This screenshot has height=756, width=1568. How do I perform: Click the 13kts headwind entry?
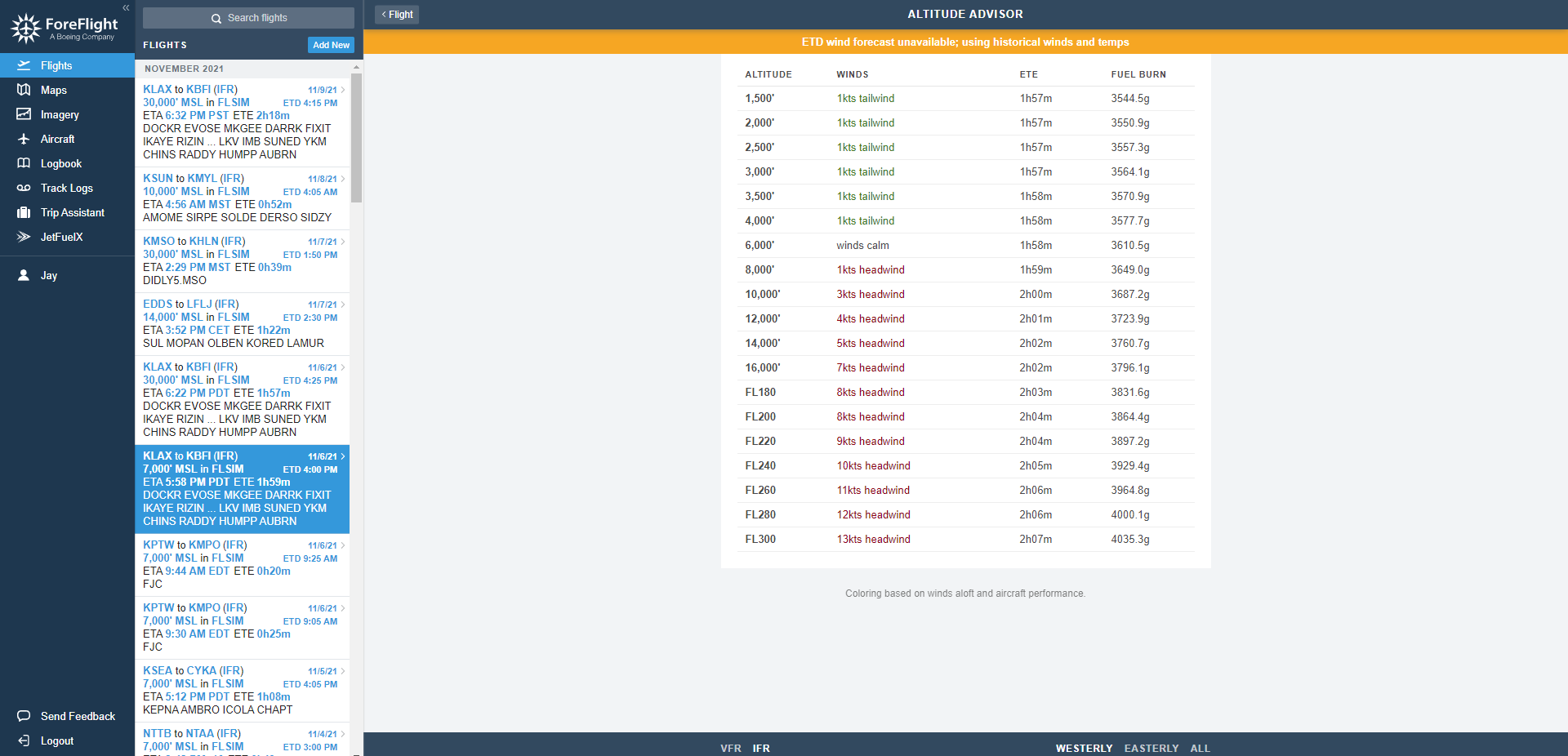click(x=873, y=540)
